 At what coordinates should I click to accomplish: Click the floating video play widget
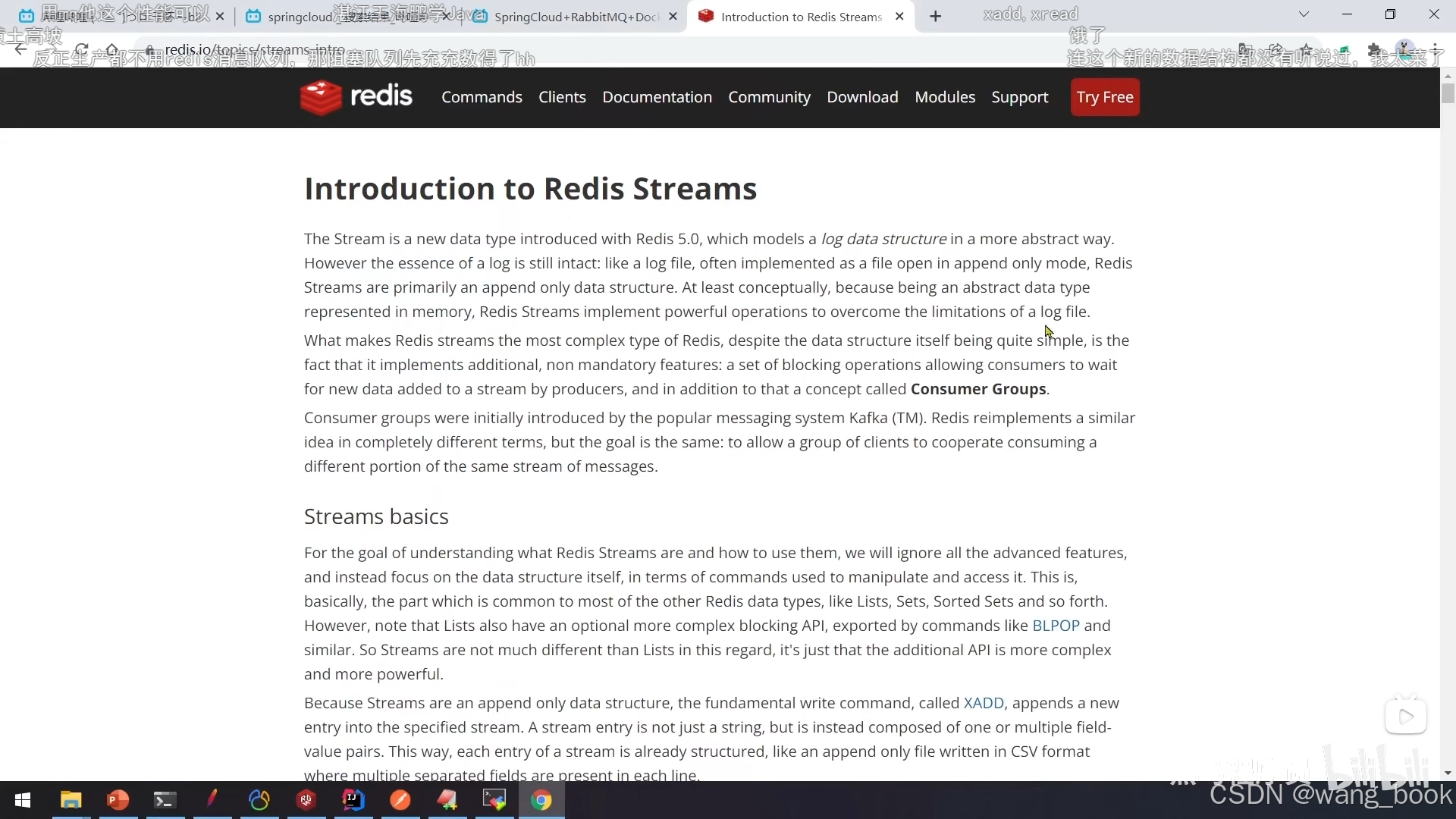(x=1406, y=716)
